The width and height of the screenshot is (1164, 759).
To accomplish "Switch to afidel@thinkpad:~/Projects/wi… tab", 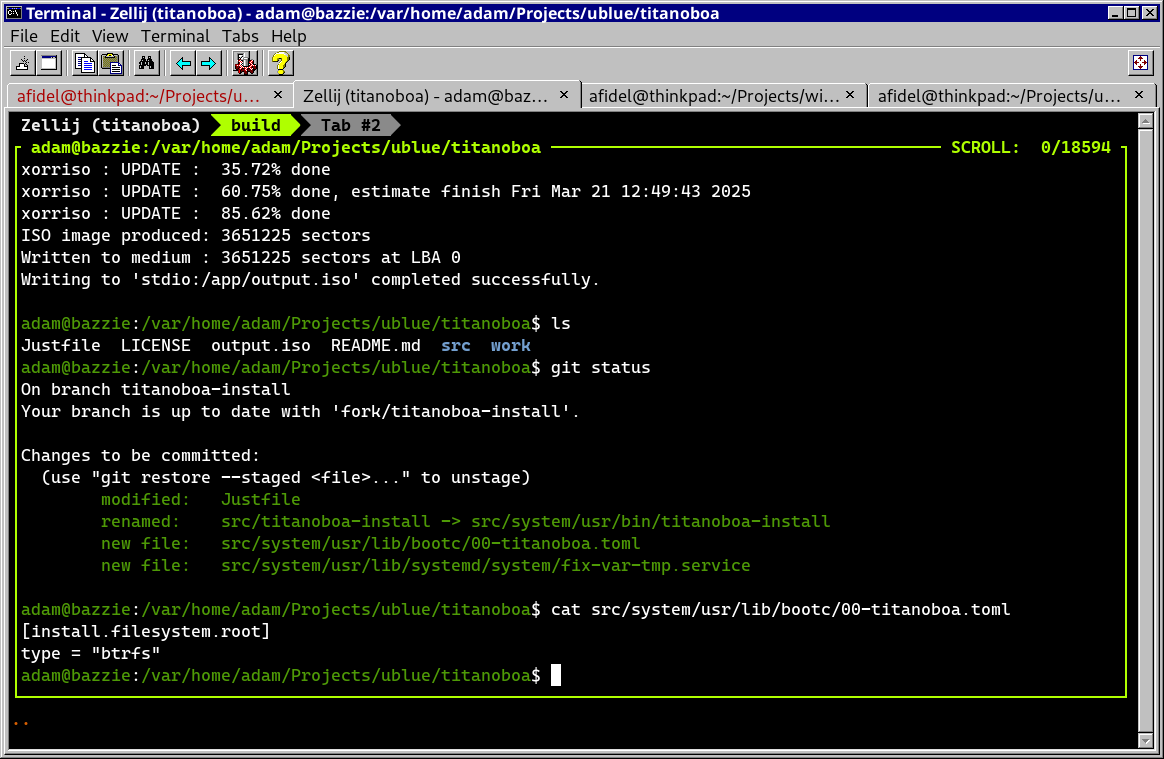I will coord(713,96).
